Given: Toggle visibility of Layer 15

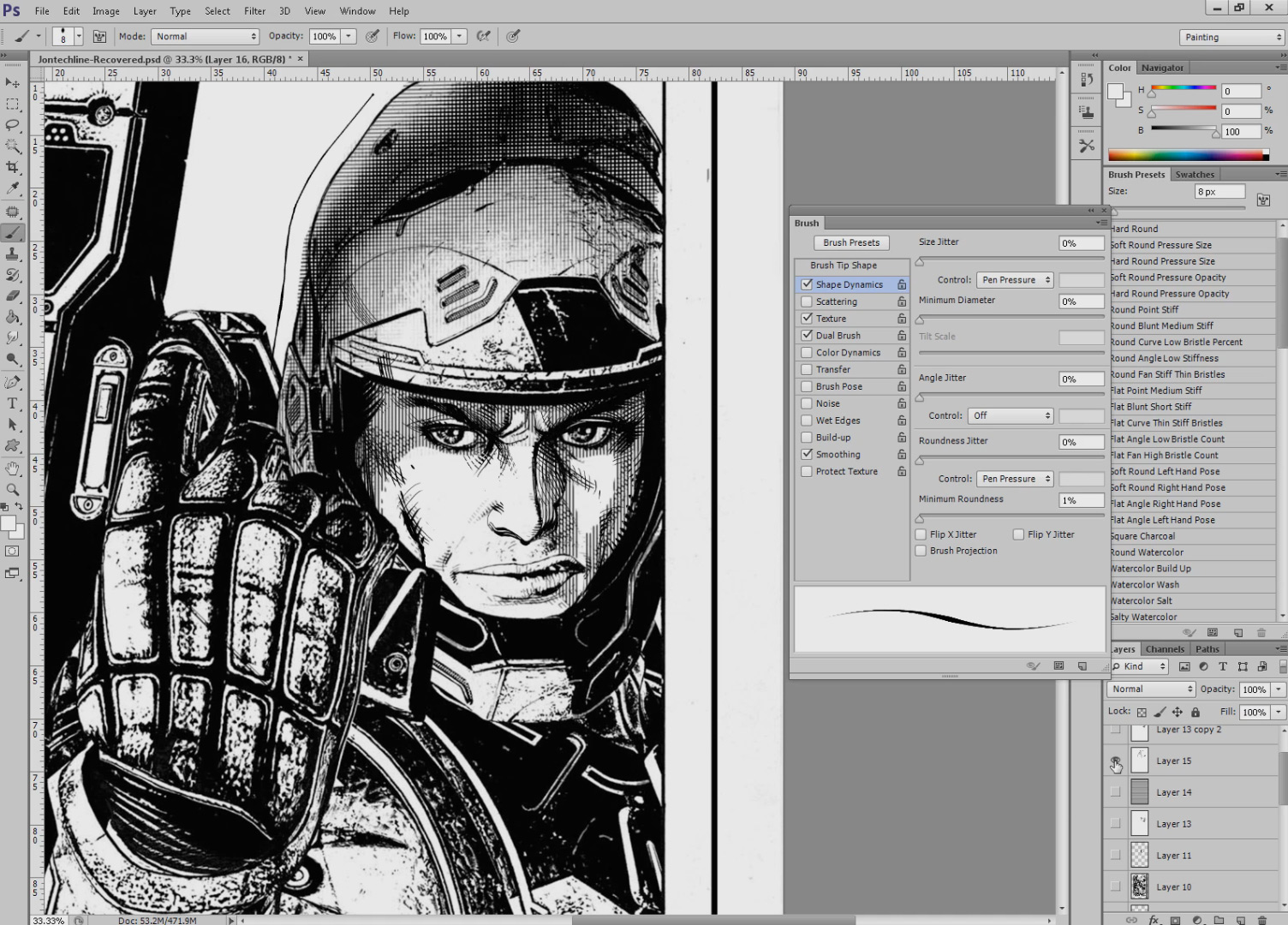Looking at the screenshot, I should click(x=1116, y=761).
